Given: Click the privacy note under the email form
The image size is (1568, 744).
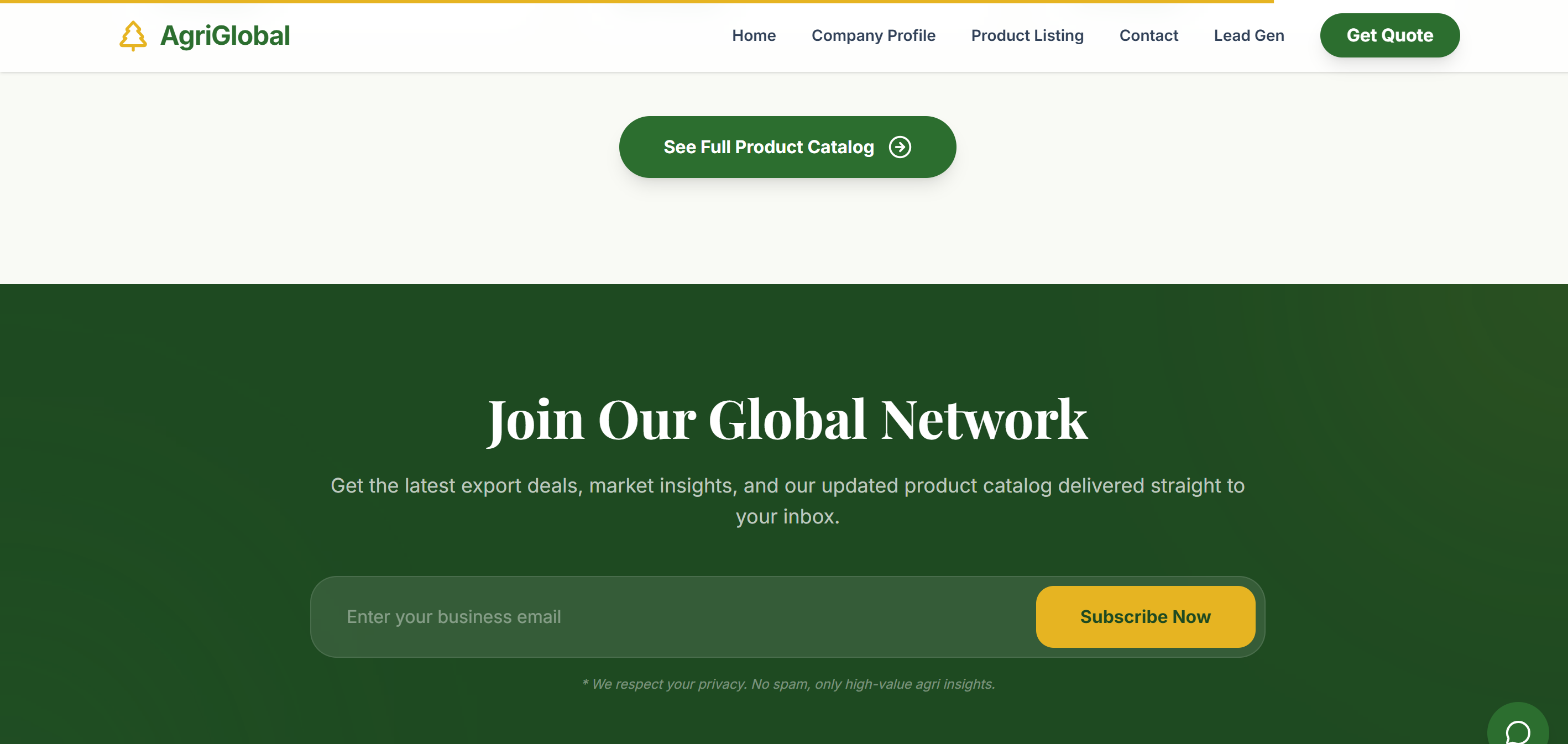Looking at the screenshot, I should tap(788, 684).
